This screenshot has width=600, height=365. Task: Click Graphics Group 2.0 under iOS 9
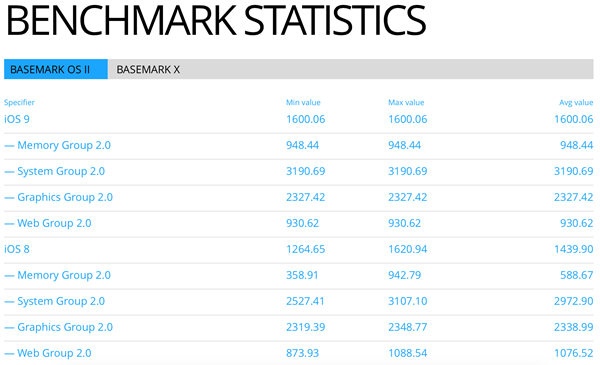coord(65,197)
